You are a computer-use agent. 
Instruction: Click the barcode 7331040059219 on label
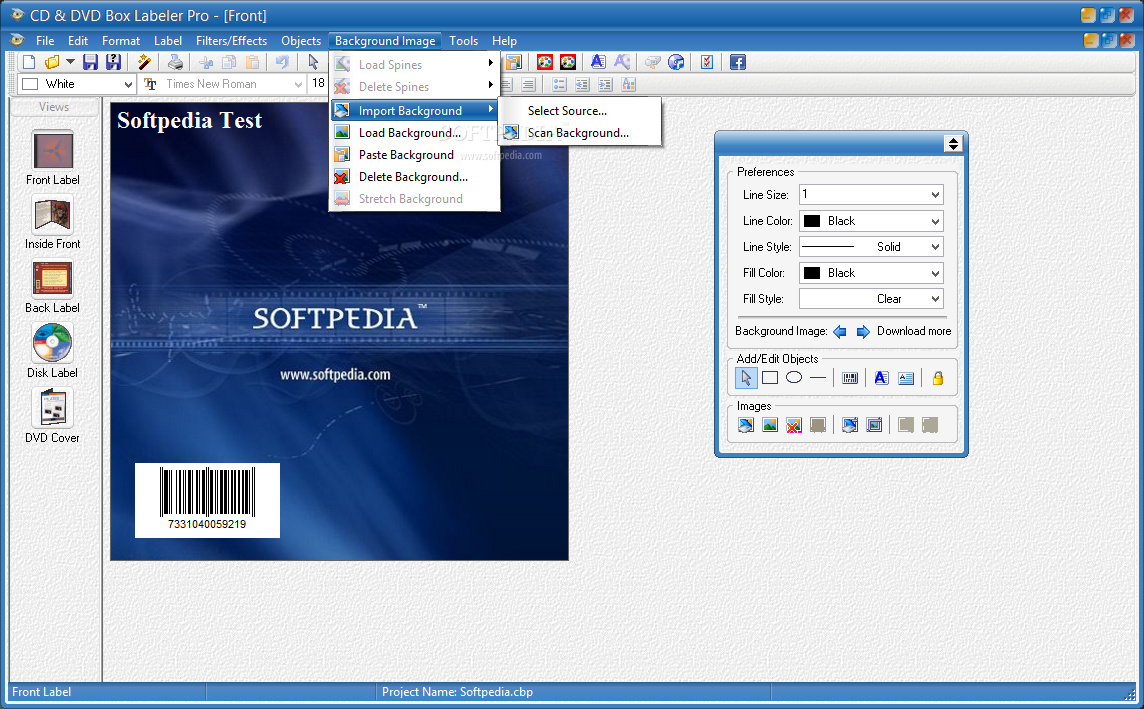tap(207, 500)
